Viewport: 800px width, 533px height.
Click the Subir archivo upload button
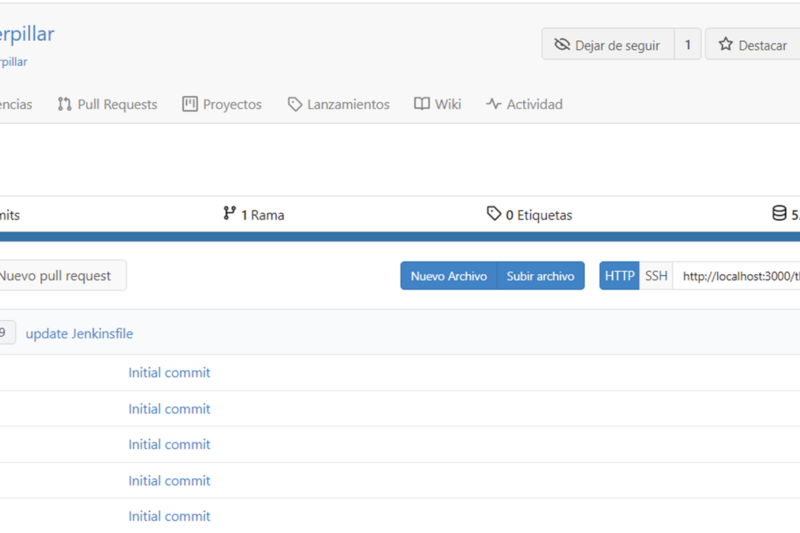point(541,276)
